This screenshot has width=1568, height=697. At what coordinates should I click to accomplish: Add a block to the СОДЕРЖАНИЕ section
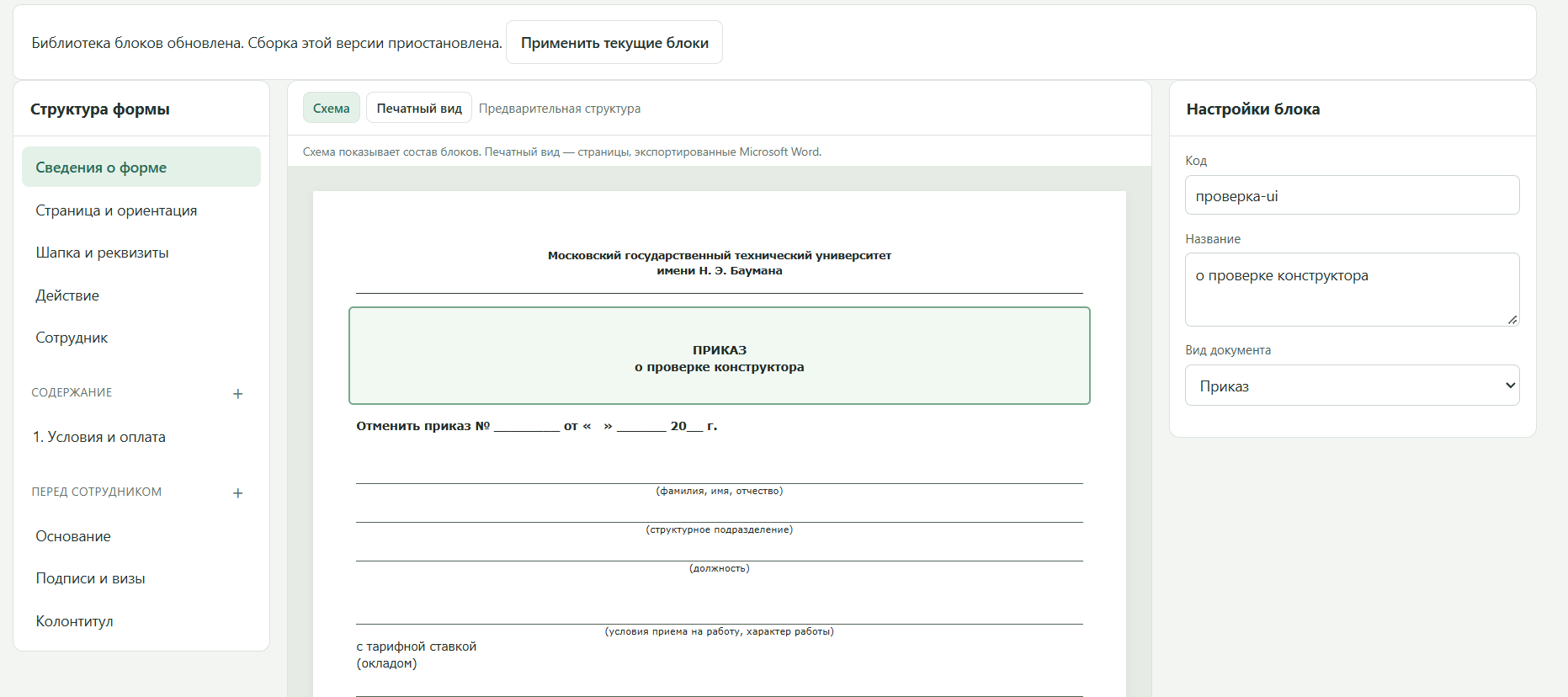(x=238, y=393)
